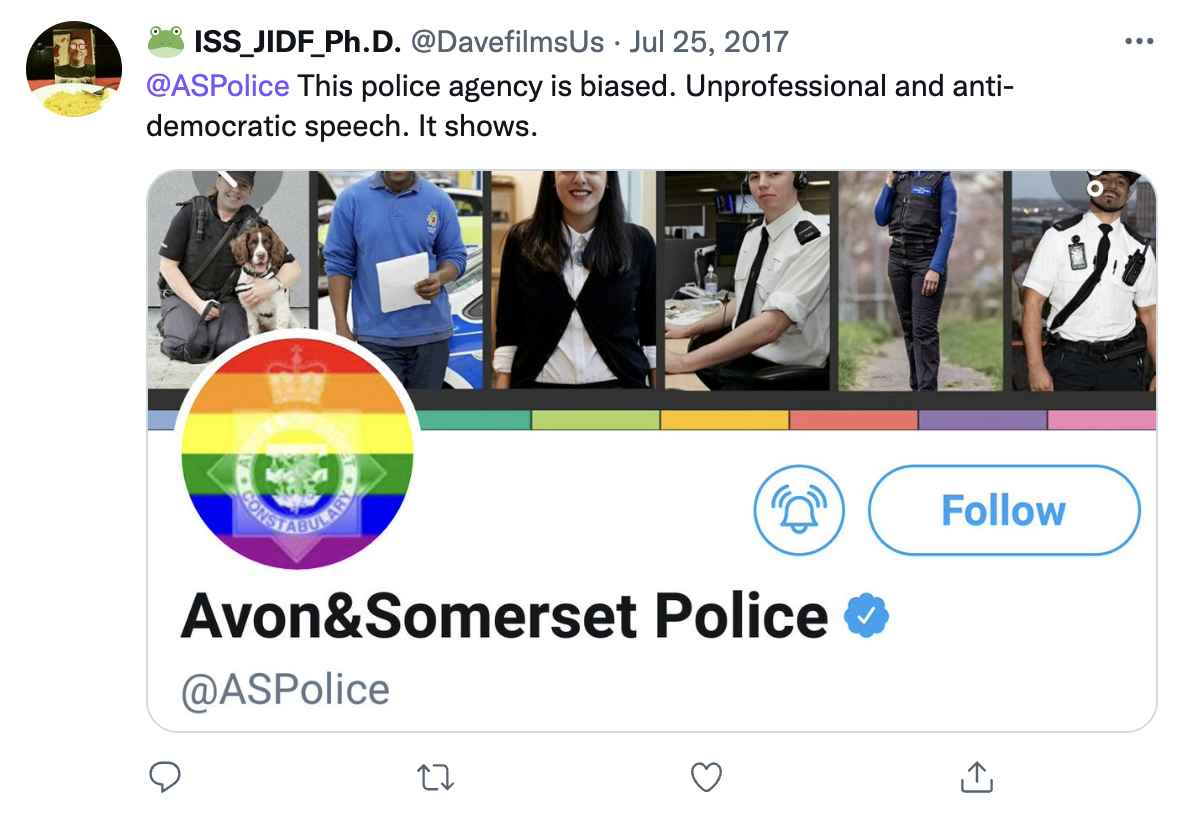Open the @DavefilmsUs handle link
1186x816 pixels.
[x=507, y=42]
